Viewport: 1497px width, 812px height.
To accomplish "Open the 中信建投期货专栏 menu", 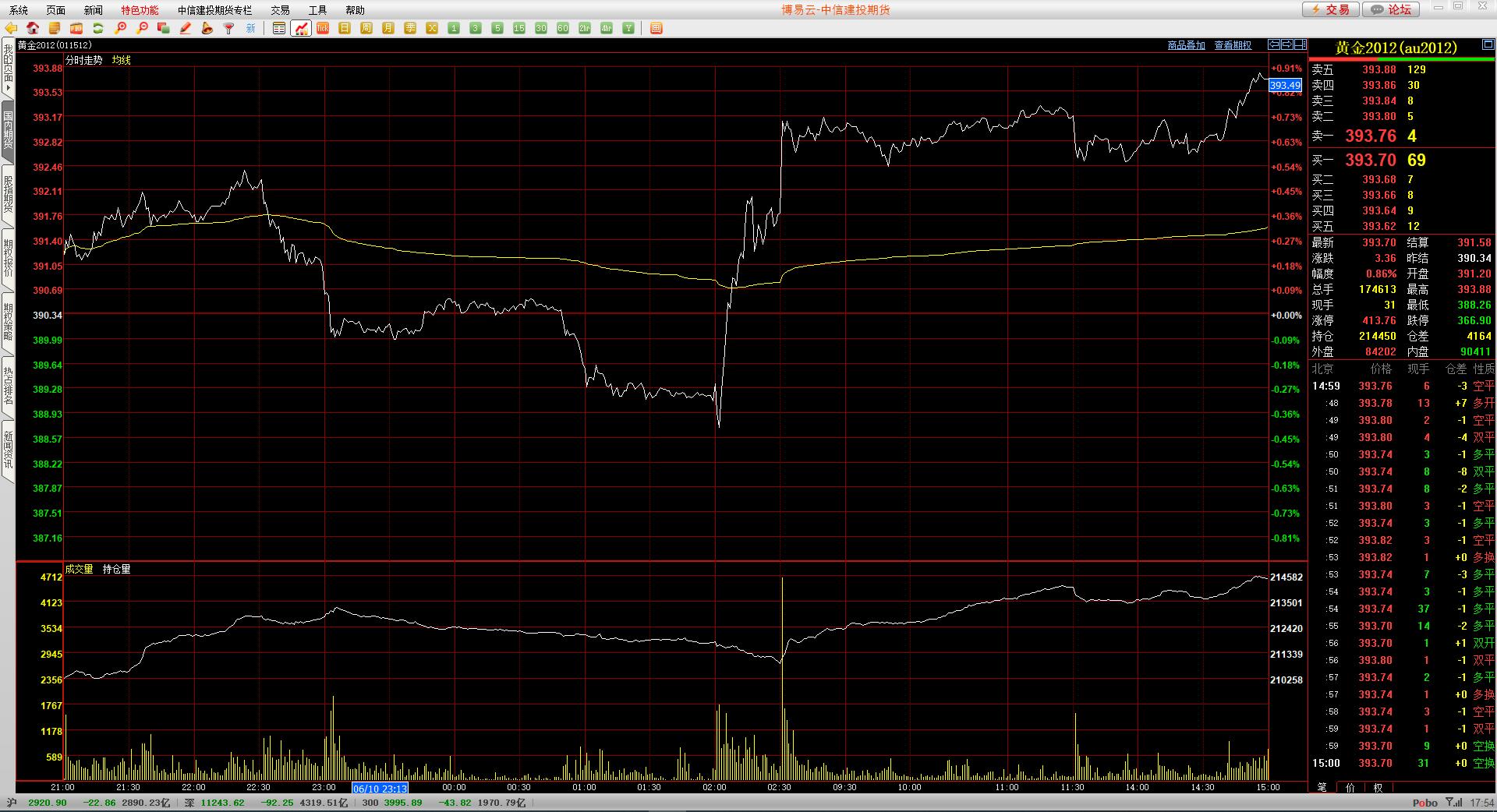I will pos(215,10).
